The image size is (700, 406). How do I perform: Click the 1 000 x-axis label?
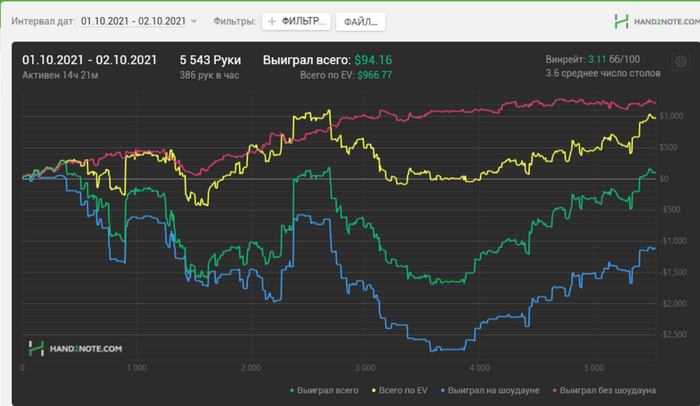coord(137,368)
